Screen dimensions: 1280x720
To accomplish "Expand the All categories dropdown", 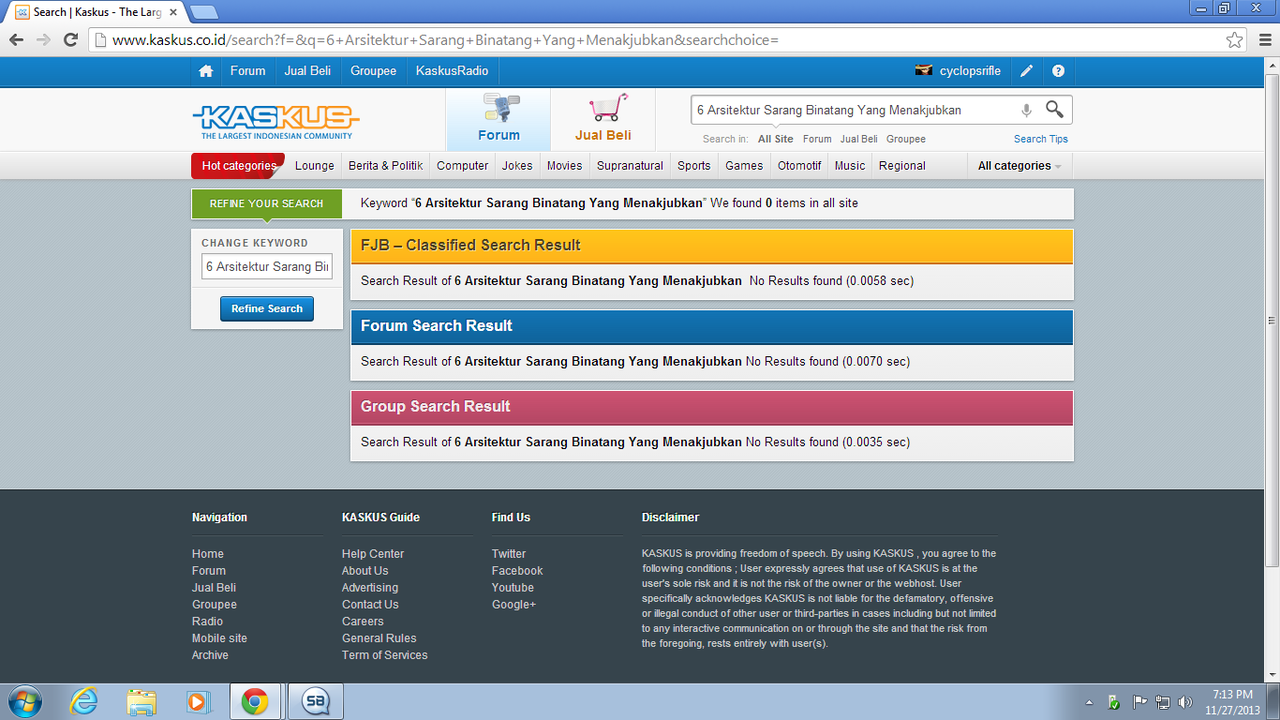I will click(1019, 166).
